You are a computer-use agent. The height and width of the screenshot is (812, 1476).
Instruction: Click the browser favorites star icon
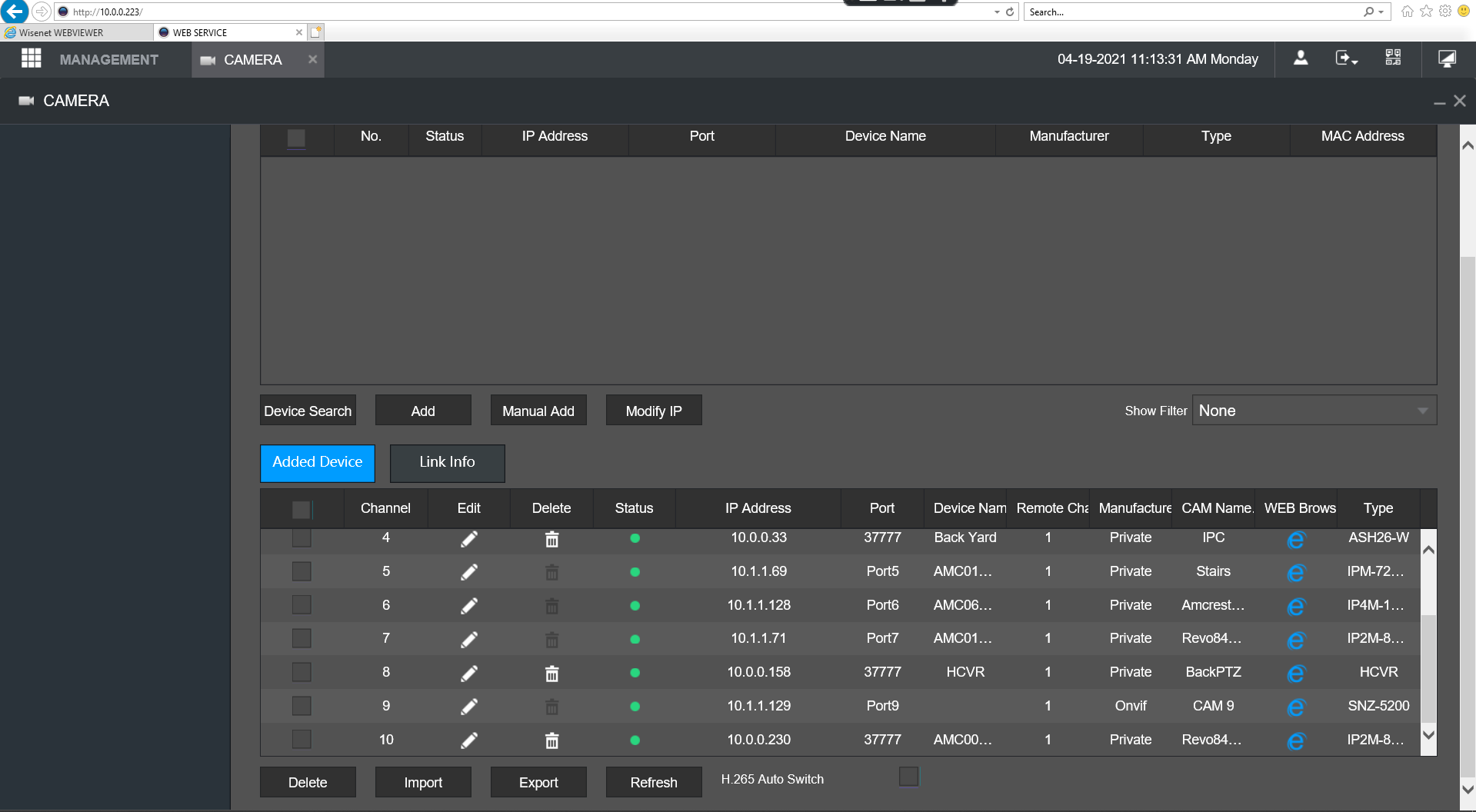tap(1426, 12)
